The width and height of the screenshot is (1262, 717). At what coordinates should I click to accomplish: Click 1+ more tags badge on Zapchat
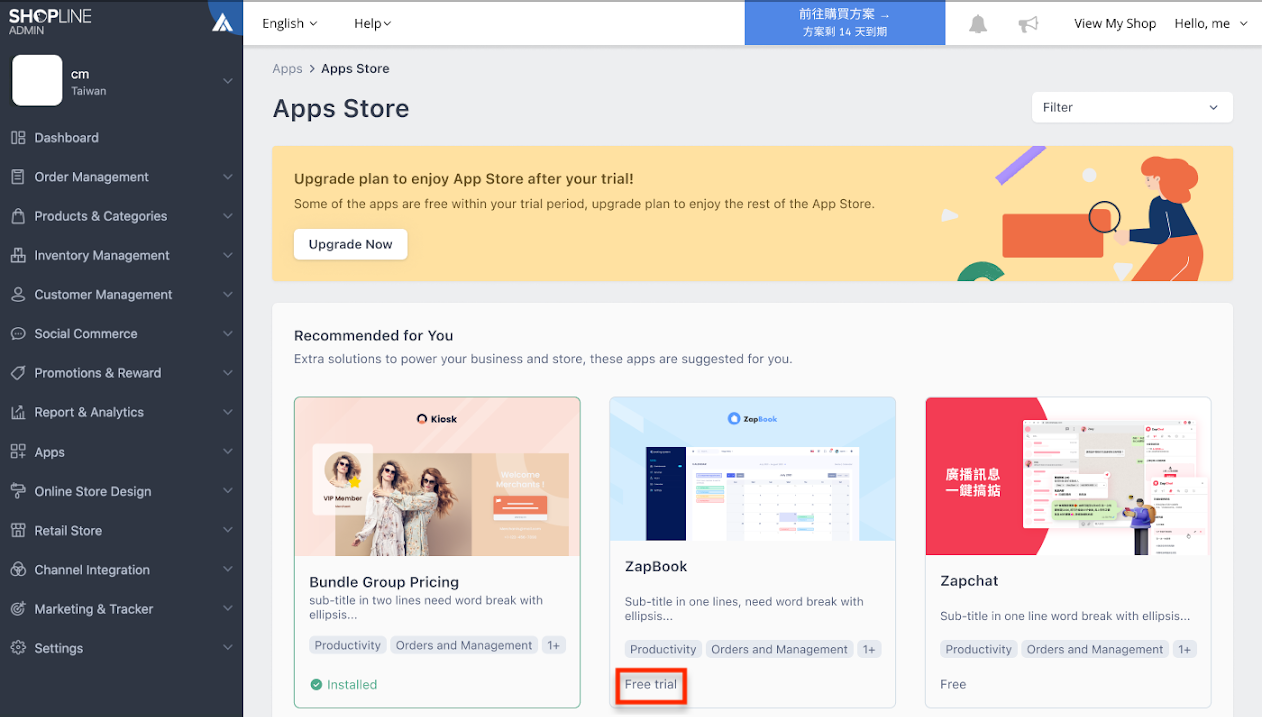(1184, 650)
